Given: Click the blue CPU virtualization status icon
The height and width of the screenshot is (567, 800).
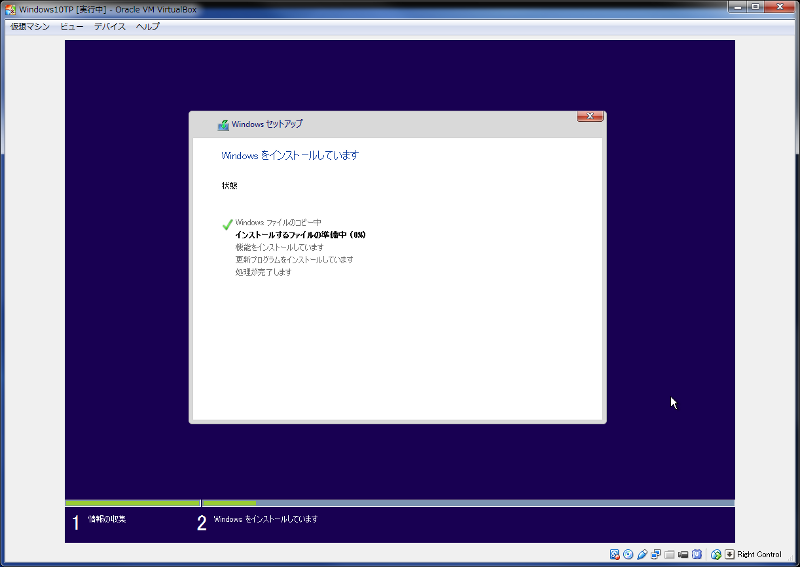Looking at the screenshot, I should point(697,554).
